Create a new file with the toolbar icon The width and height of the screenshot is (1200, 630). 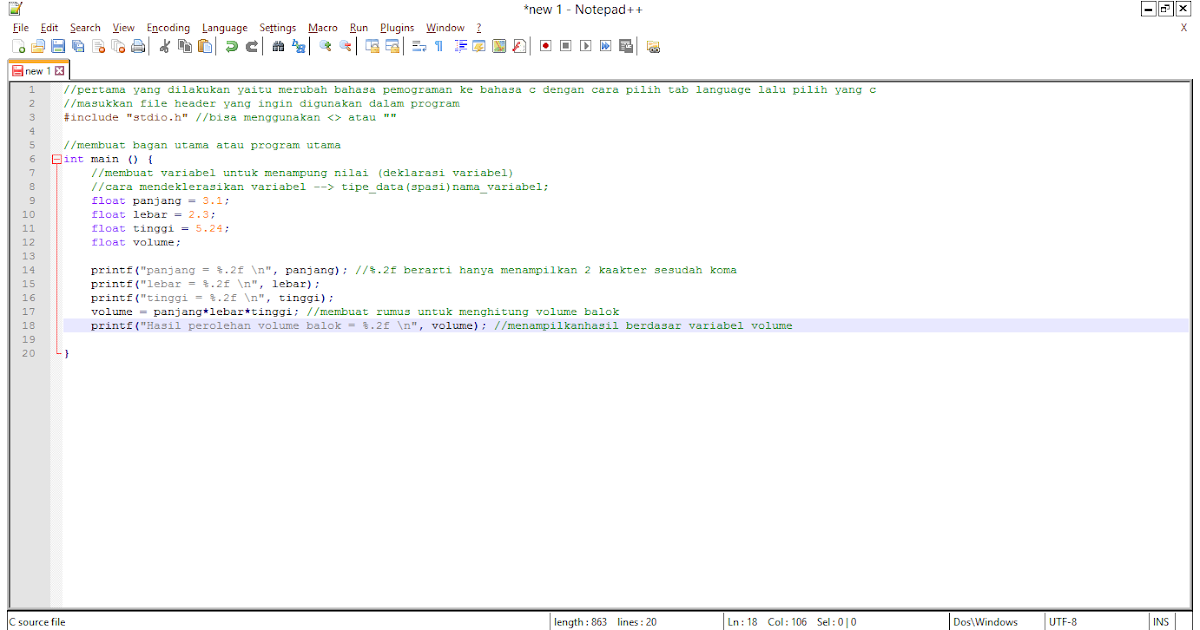point(18,45)
